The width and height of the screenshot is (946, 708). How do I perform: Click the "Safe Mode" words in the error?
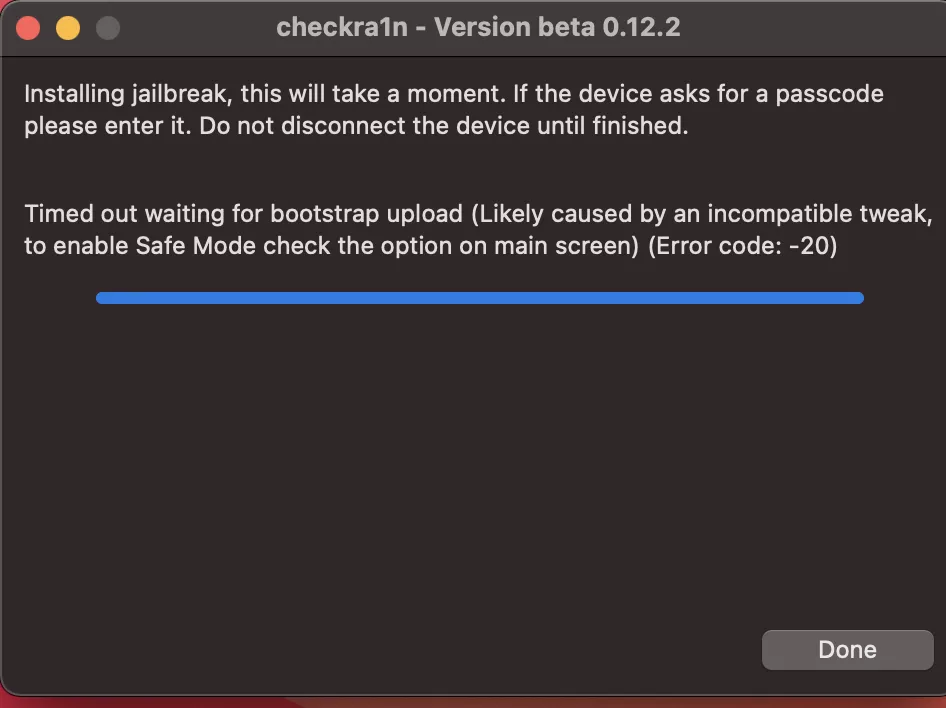point(183,246)
